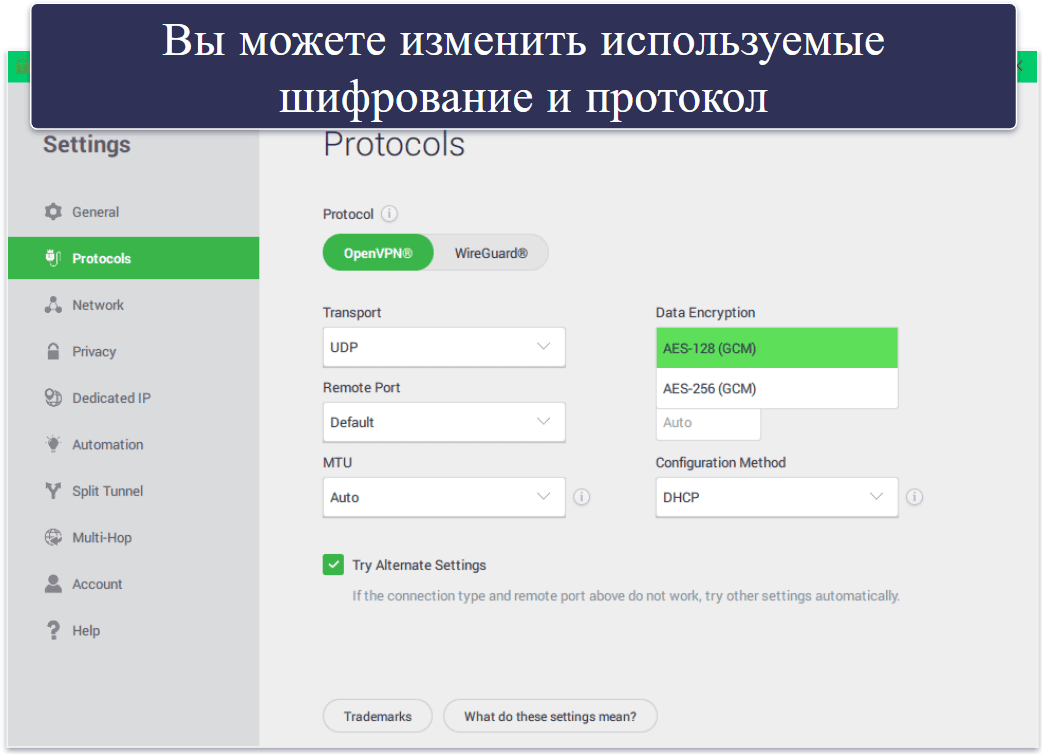Click the Try Alternate Settings label
Image resolution: width=1042 pixels, height=754 pixels.
pyautogui.click(x=419, y=565)
